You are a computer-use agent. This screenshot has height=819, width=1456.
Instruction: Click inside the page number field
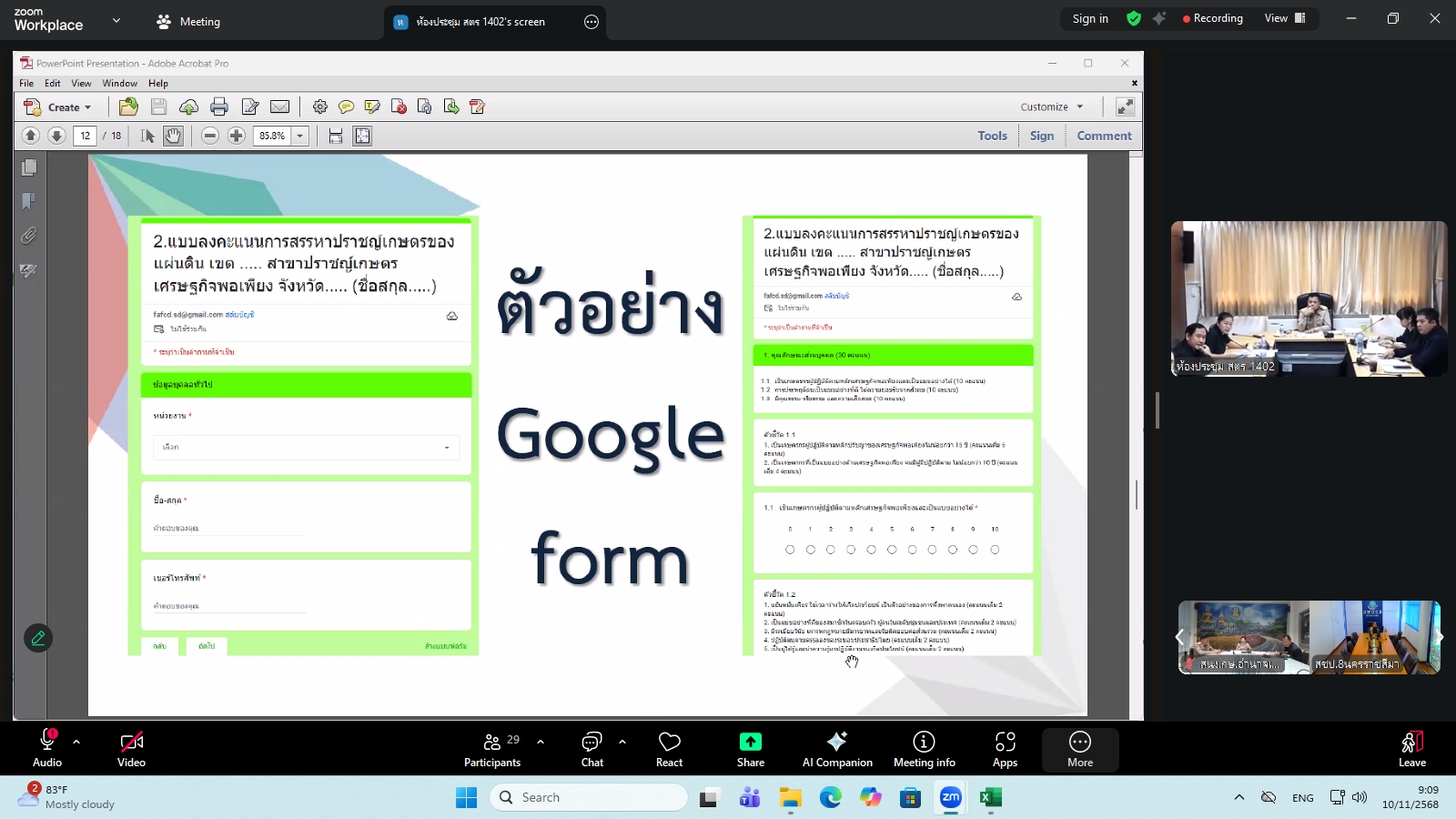85,135
